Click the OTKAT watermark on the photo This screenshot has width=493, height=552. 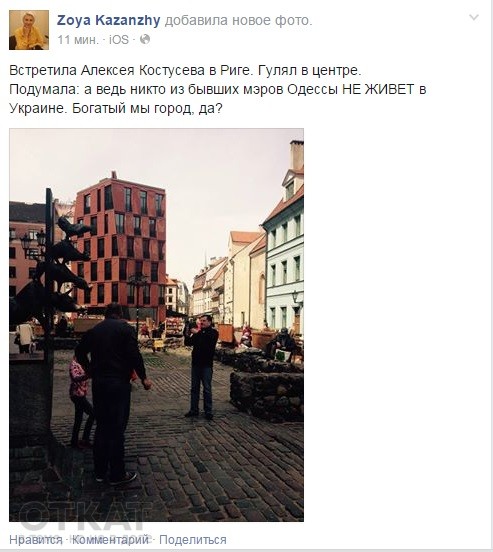[x=83, y=515]
